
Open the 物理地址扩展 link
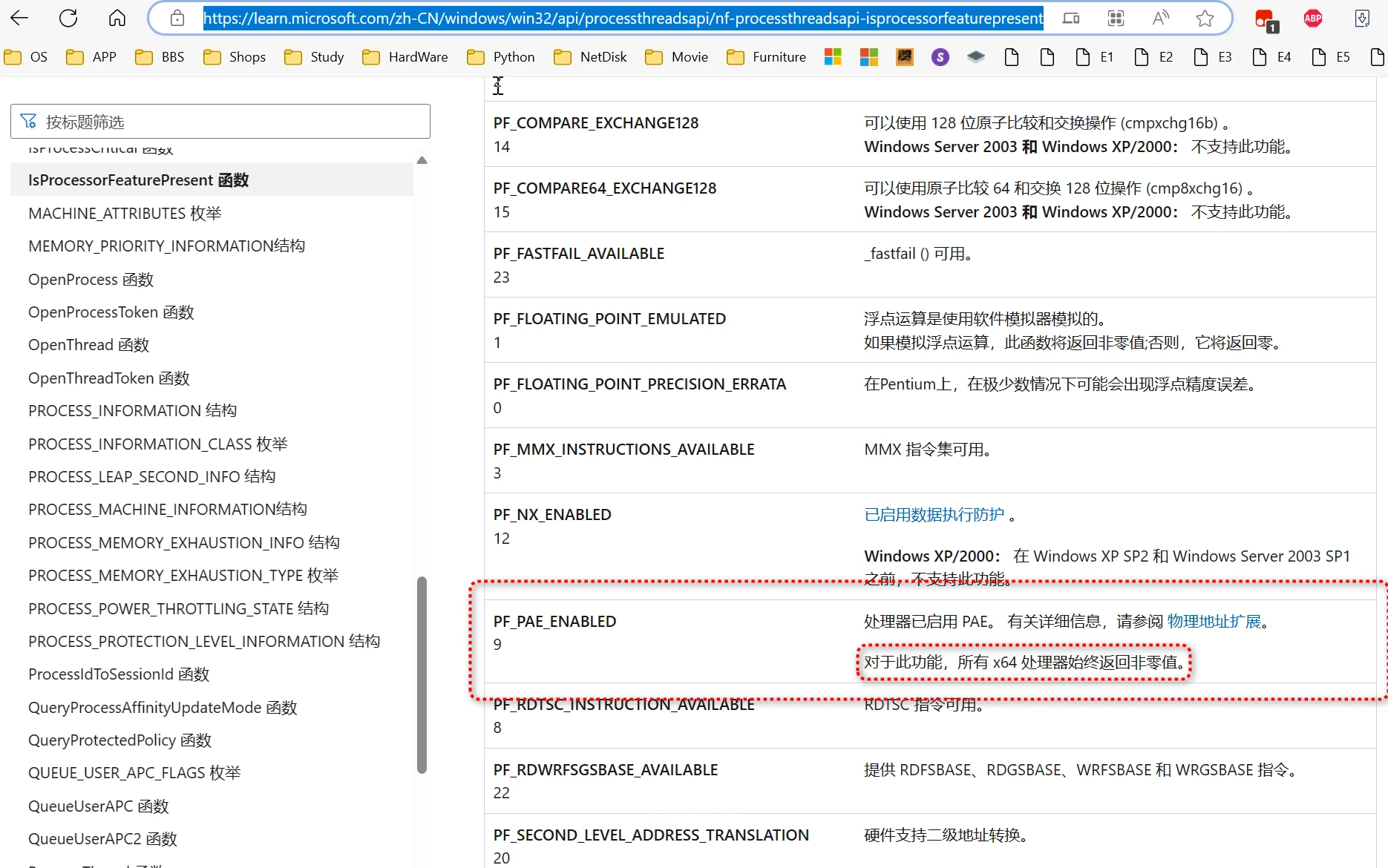(x=1214, y=621)
